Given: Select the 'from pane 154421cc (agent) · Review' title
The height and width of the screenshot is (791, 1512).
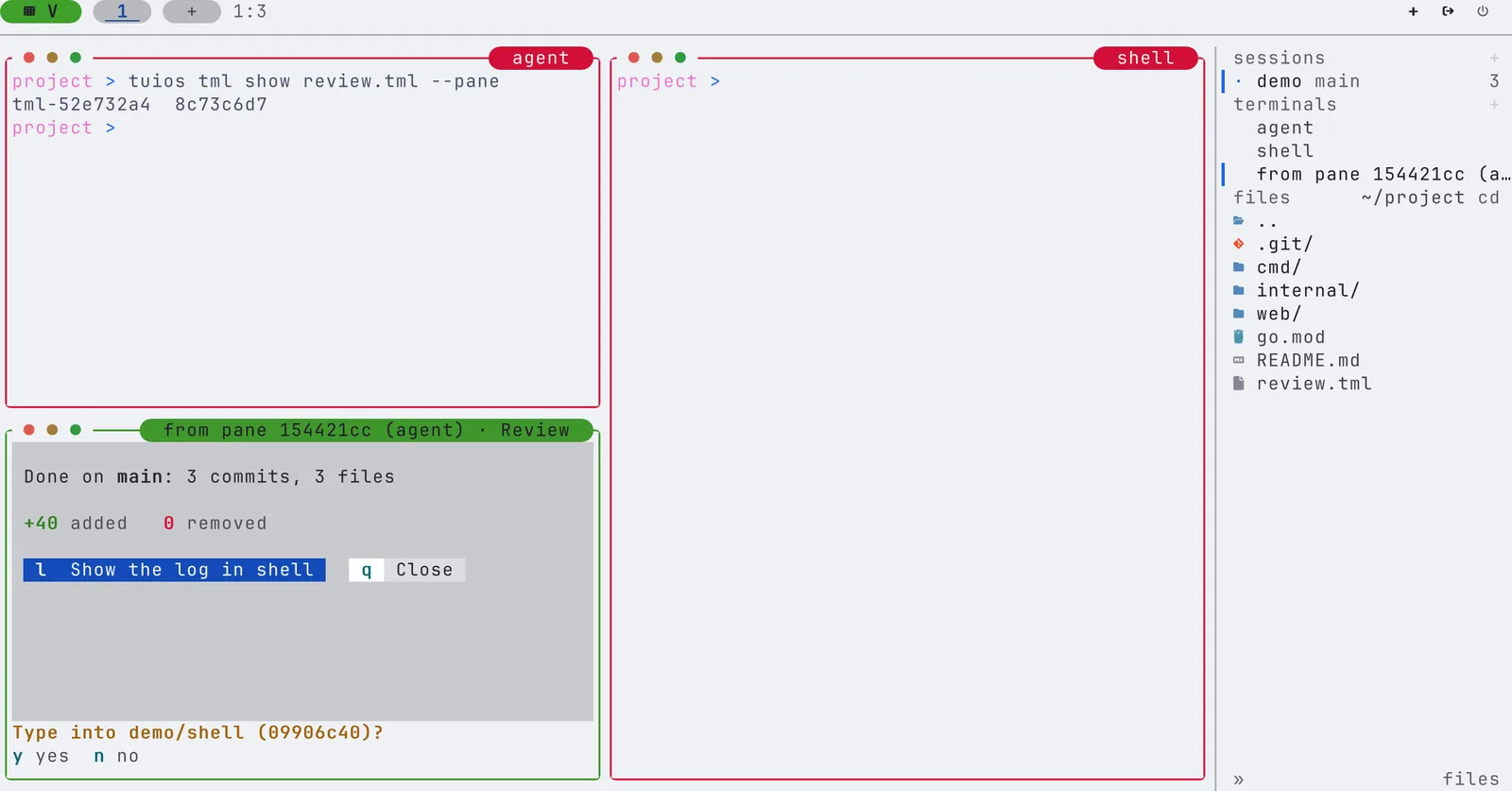Looking at the screenshot, I should pyautogui.click(x=367, y=430).
